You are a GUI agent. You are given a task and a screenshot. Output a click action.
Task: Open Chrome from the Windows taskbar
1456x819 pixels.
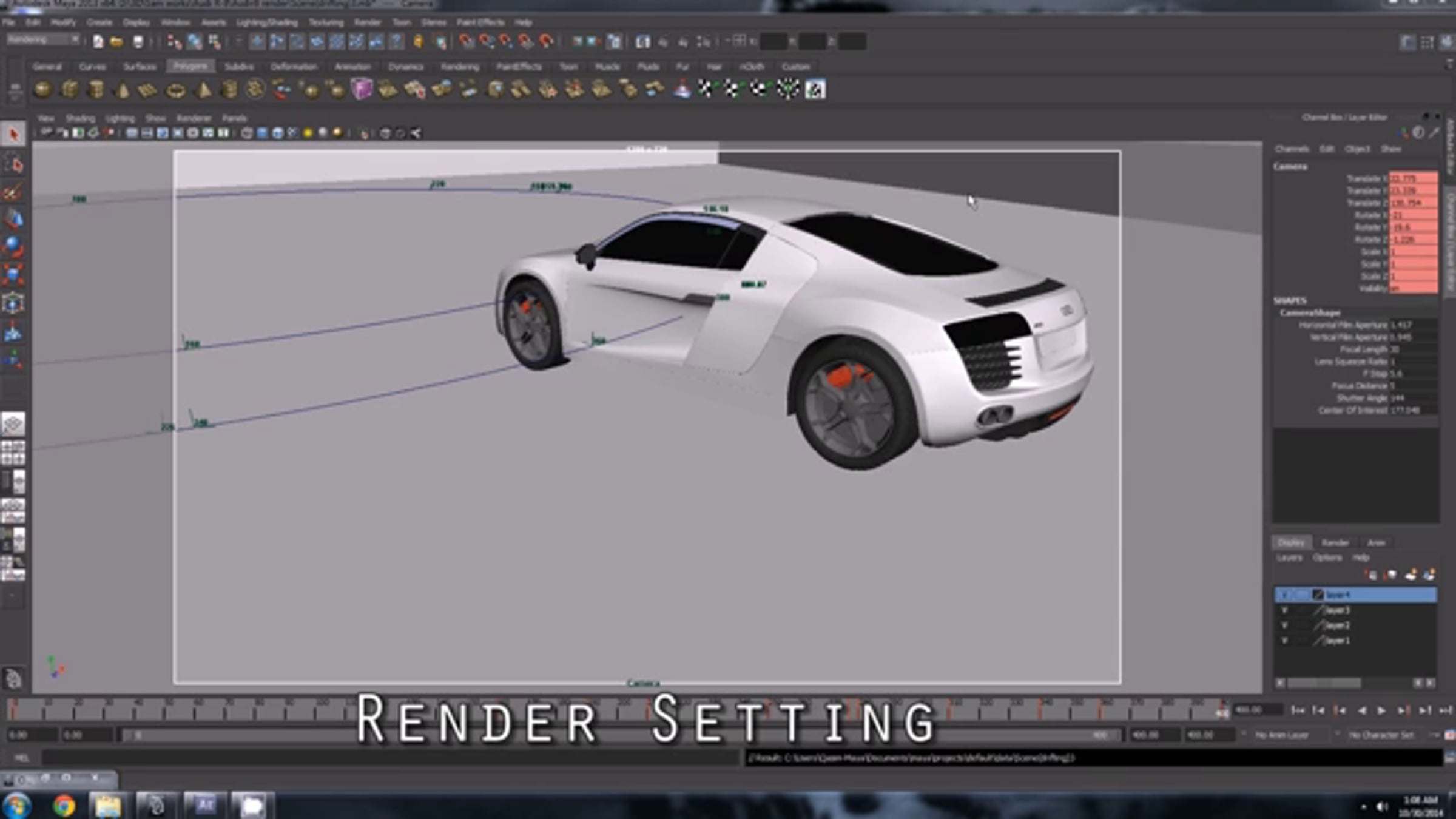pyautogui.click(x=63, y=806)
